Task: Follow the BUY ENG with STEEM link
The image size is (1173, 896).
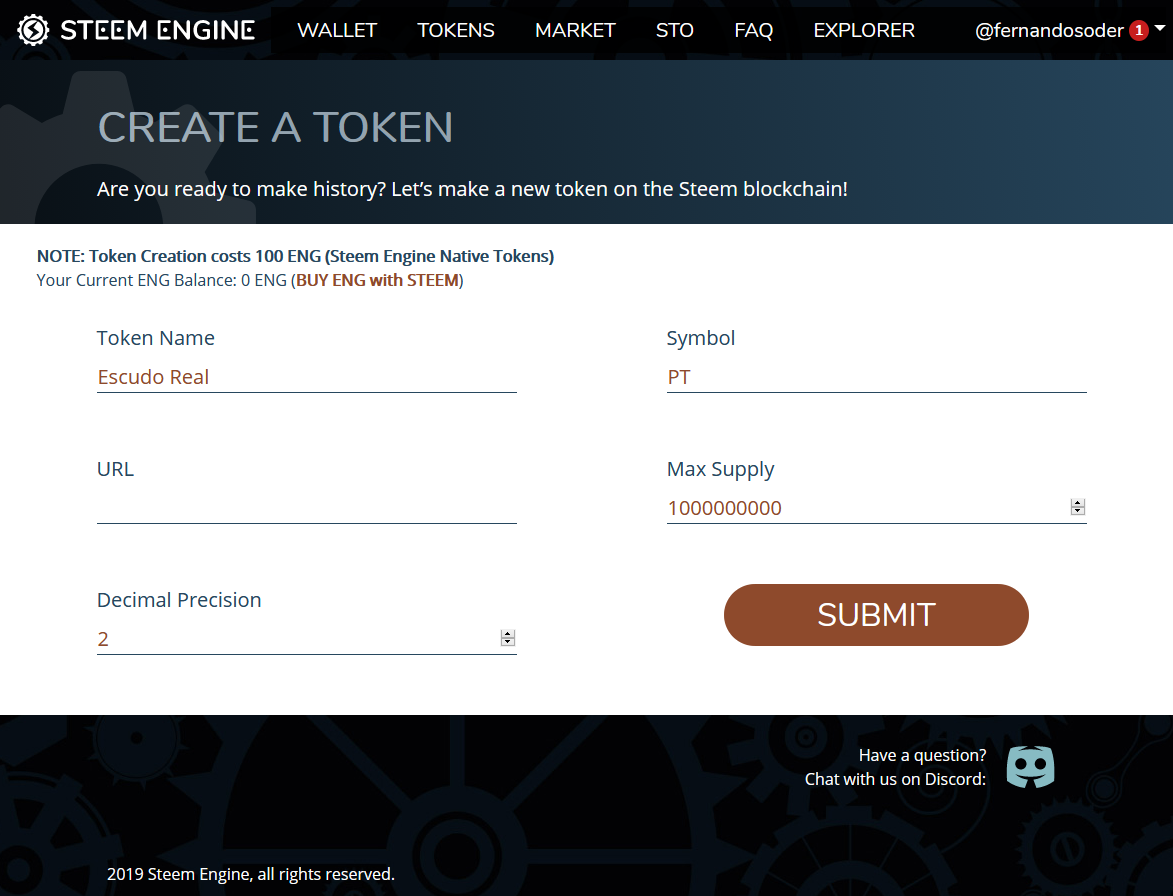Action: (378, 280)
